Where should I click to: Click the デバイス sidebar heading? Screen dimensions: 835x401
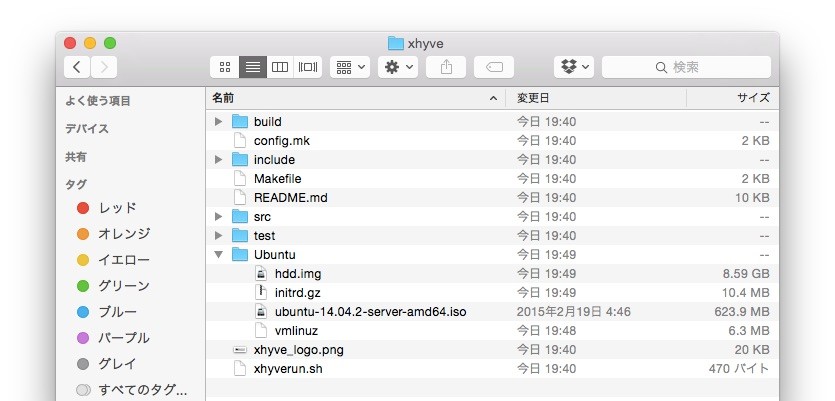[x=87, y=129]
